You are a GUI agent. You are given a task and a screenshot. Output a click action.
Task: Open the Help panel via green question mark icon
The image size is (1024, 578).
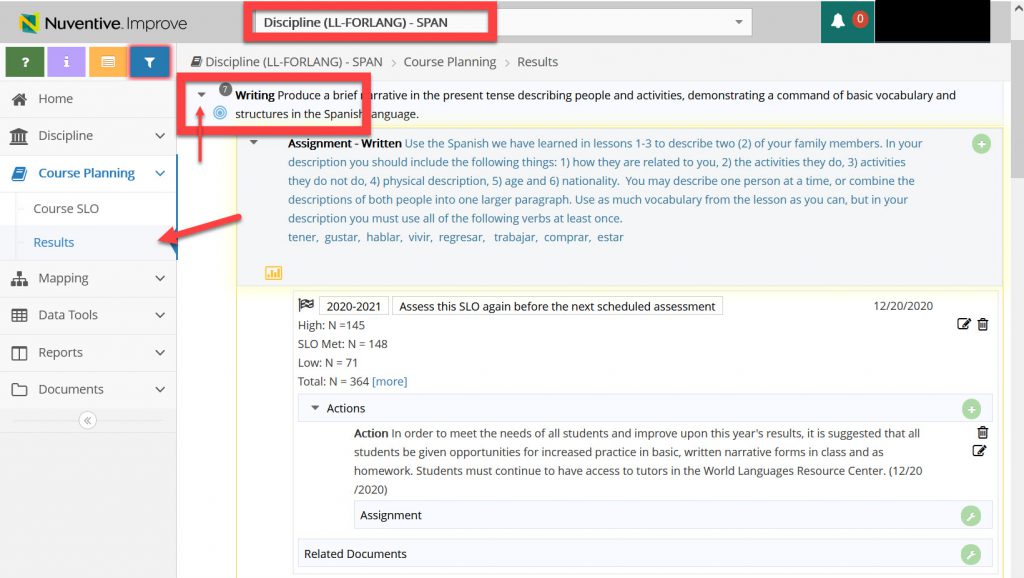point(25,62)
